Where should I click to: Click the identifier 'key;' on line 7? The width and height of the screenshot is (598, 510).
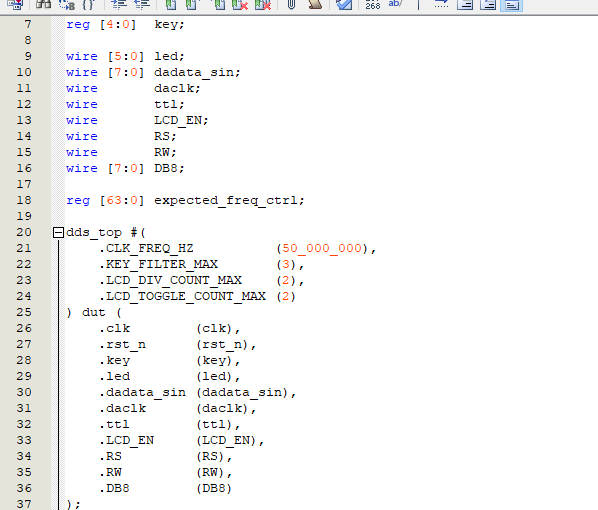point(169,25)
